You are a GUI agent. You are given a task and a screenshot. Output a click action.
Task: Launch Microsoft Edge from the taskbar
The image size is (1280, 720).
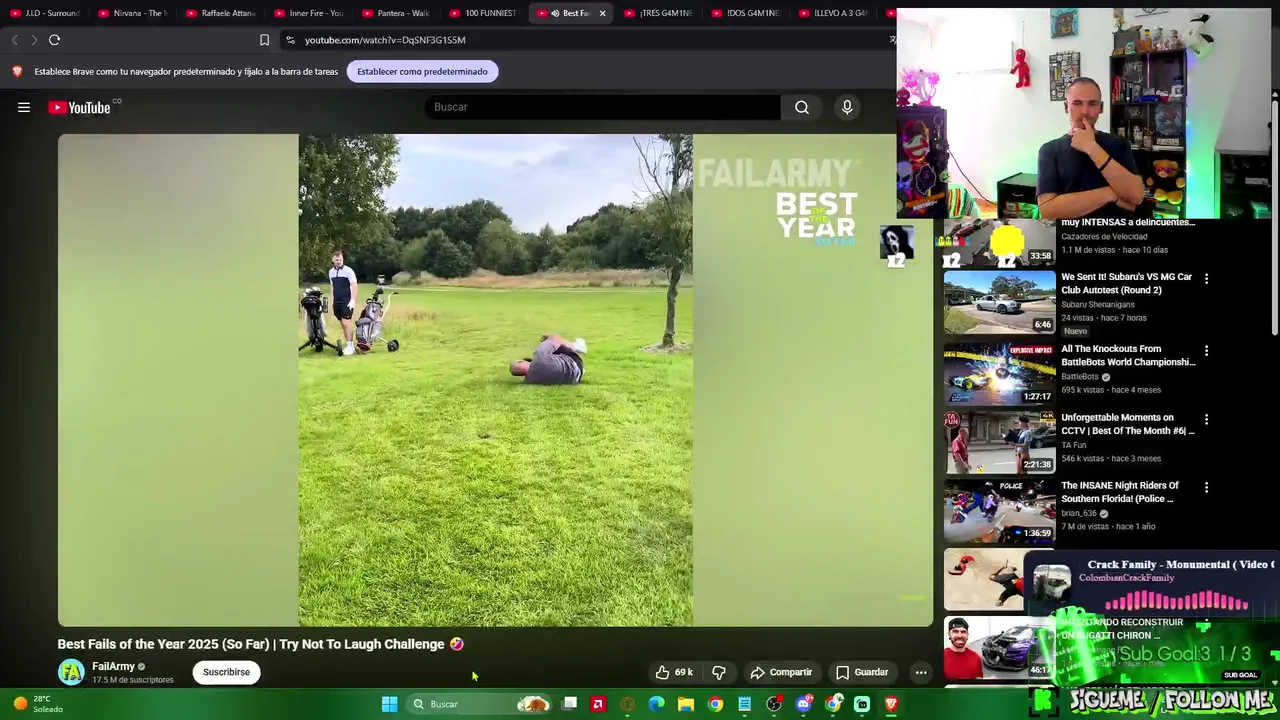656,704
